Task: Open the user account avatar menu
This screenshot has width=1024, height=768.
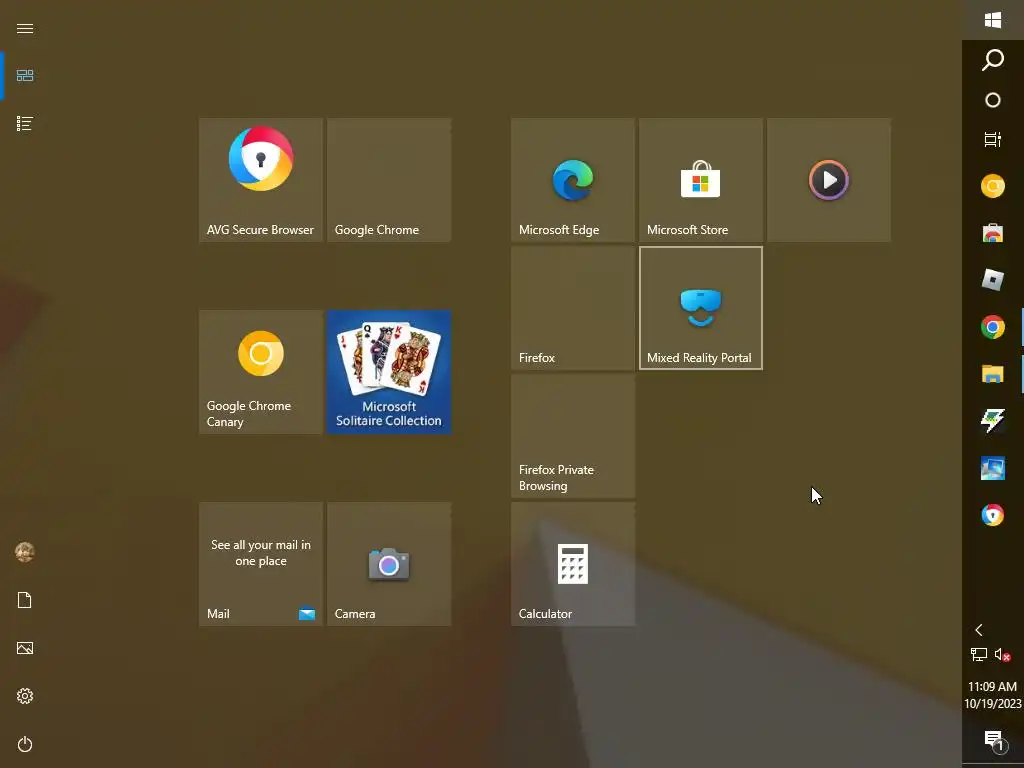Action: [25, 552]
